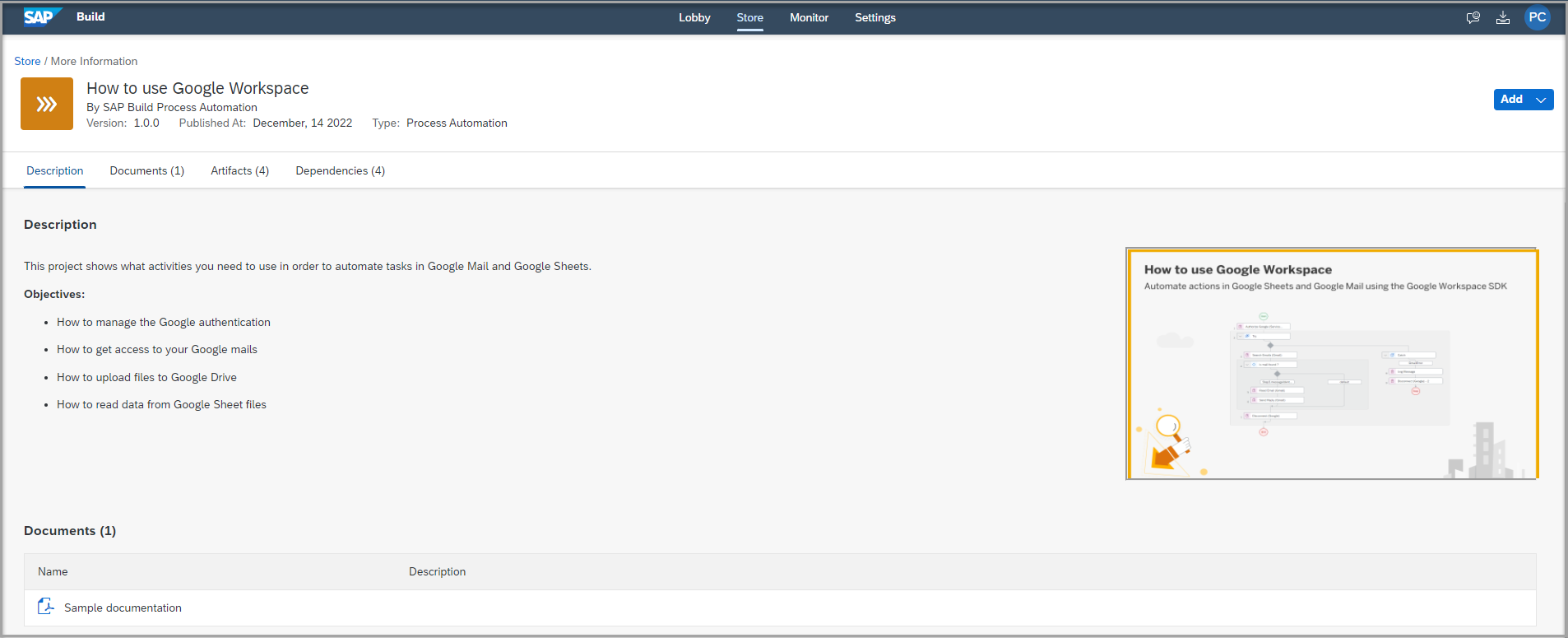Screen dimensions: 1568x638
Task: Click the download icon in header
Action: [x=1503, y=17]
